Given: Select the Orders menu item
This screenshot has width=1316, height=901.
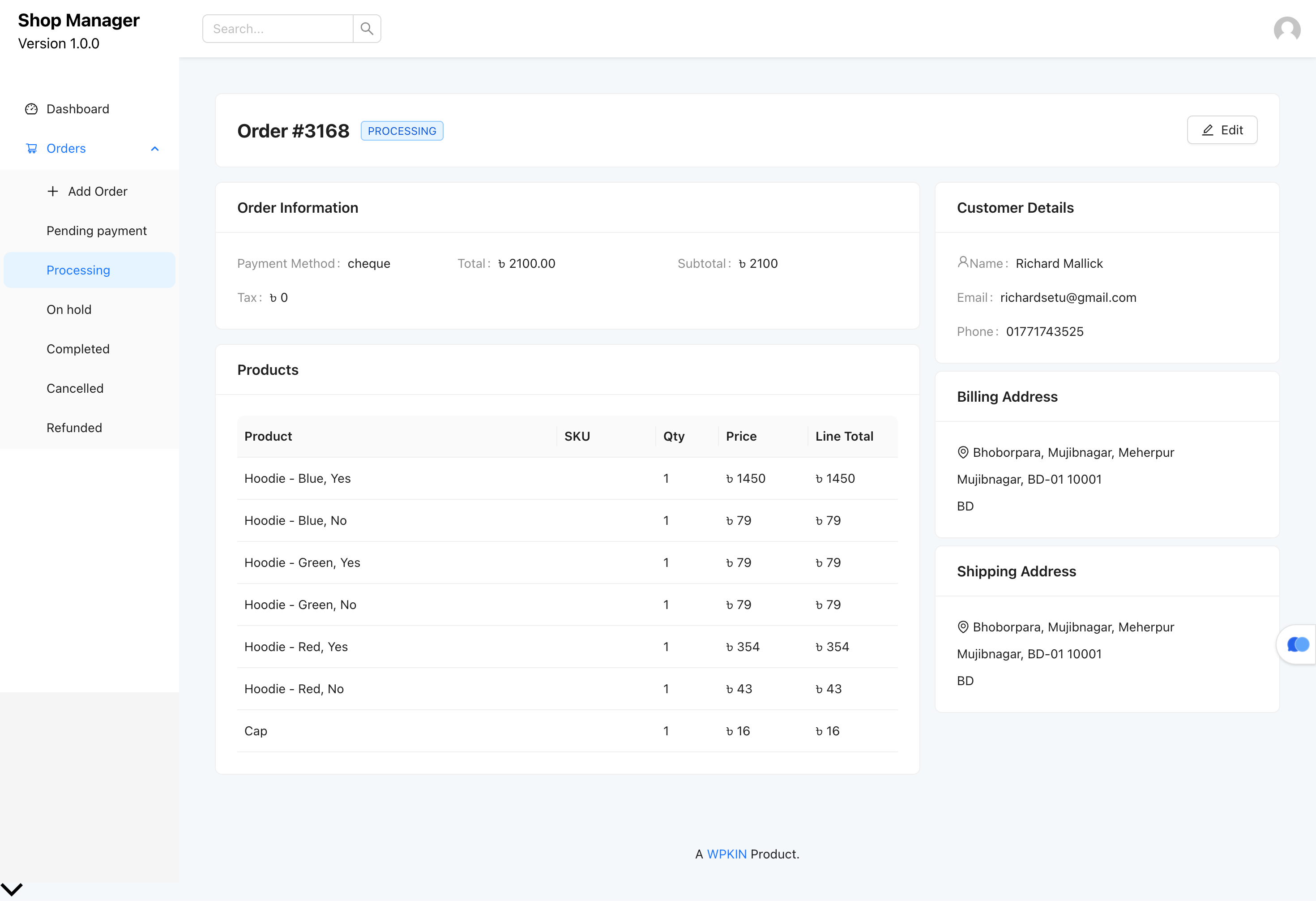Looking at the screenshot, I should tap(90, 149).
